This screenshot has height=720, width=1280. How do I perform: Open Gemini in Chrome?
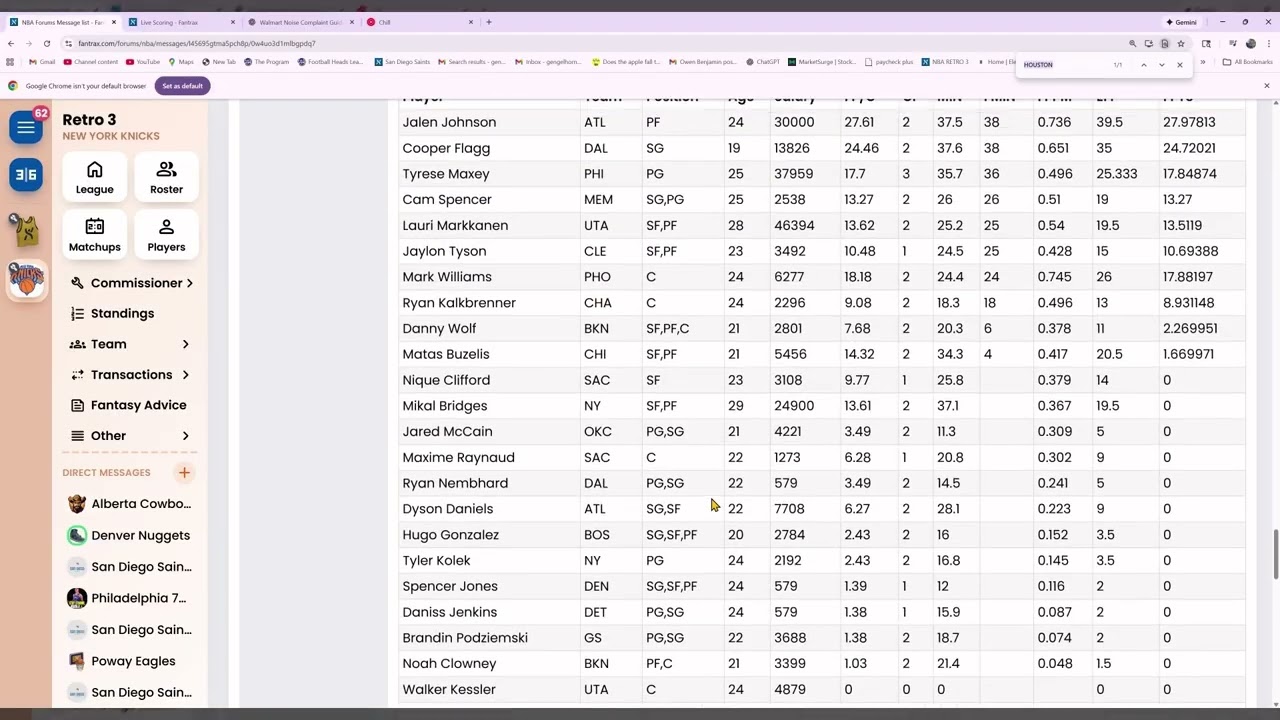coord(1181,22)
